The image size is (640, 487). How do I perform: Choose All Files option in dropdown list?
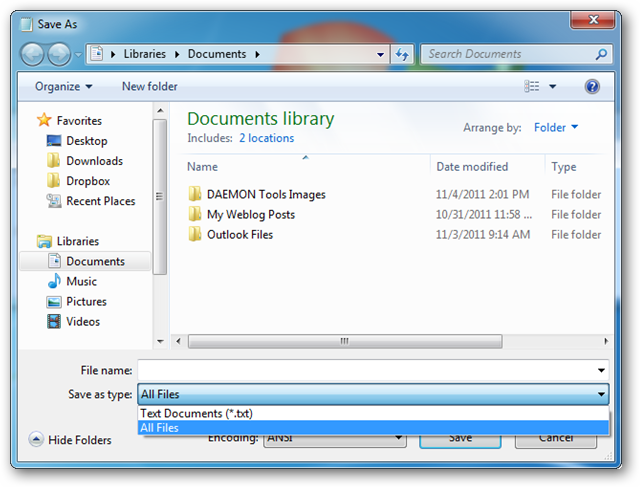373,428
